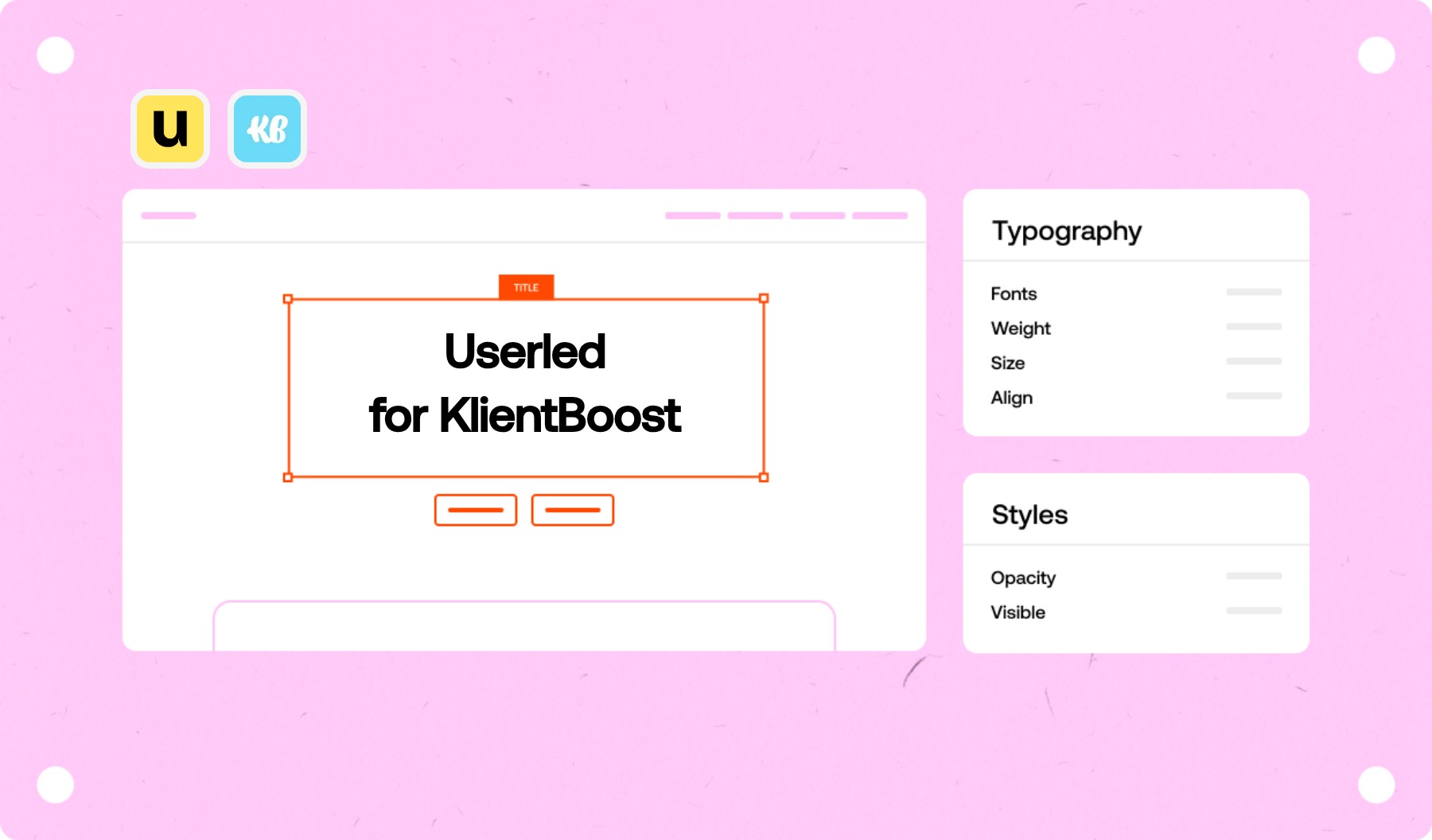Click the yellow Userled U logo icon
Viewport: 1432px width, 840px height.
point(170,129)
